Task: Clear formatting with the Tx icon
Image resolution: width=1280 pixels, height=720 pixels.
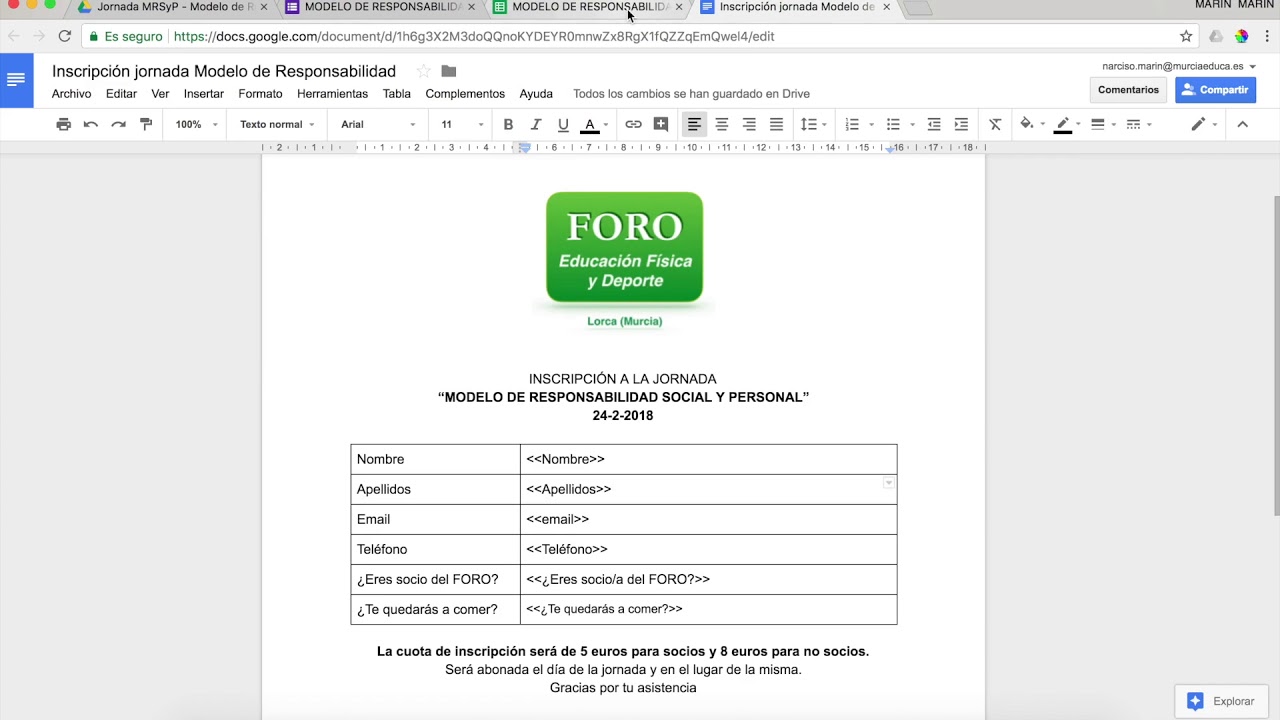Action: (x=995, y=124)
